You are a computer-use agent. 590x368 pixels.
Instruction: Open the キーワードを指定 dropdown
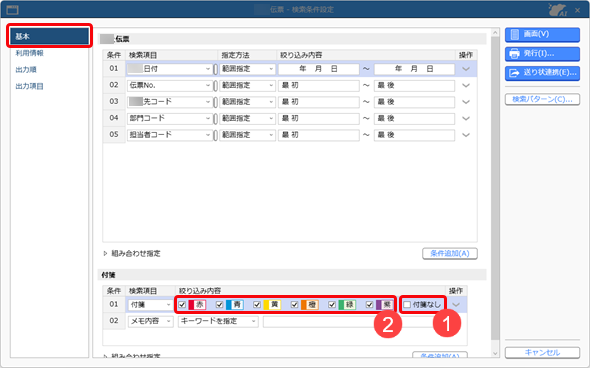click(218, 321)
